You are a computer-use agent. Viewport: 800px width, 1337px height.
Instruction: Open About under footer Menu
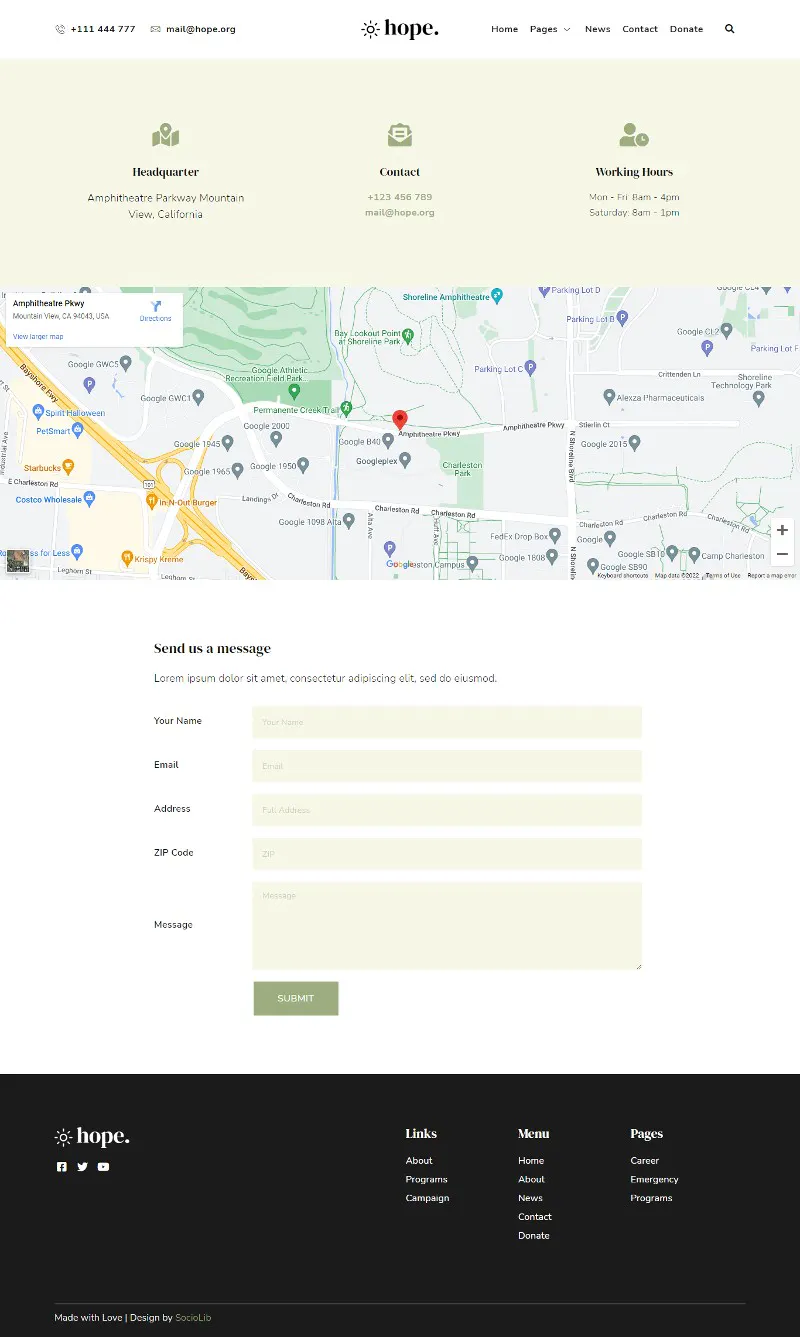[x=531, y=1179]
